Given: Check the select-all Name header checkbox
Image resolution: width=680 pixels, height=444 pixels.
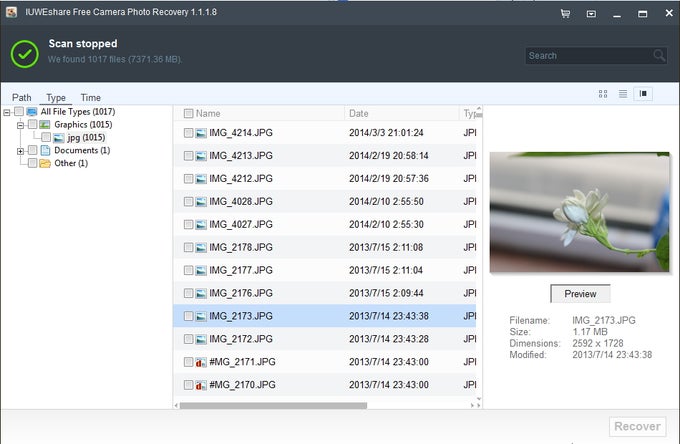Looking at the screenshot, I should [x=188, y=114].
